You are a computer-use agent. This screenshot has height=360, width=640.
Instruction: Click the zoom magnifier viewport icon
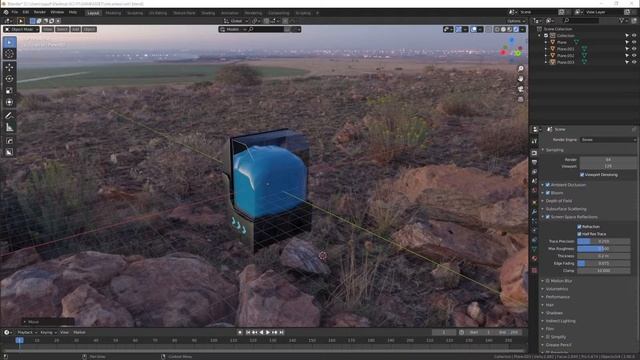520,69
